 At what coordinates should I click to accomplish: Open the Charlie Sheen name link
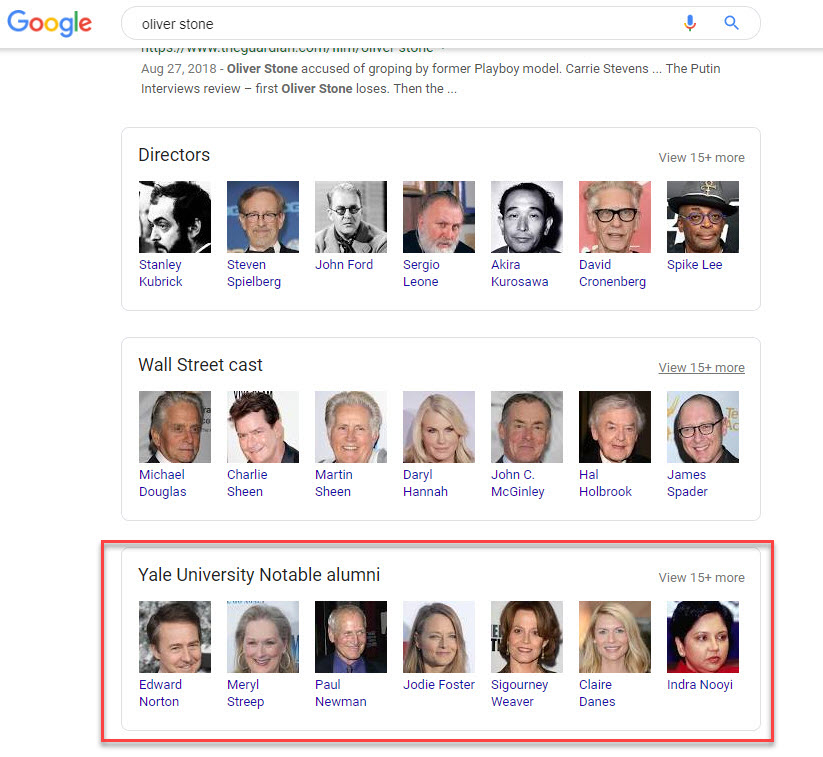(x=246, y=483)
